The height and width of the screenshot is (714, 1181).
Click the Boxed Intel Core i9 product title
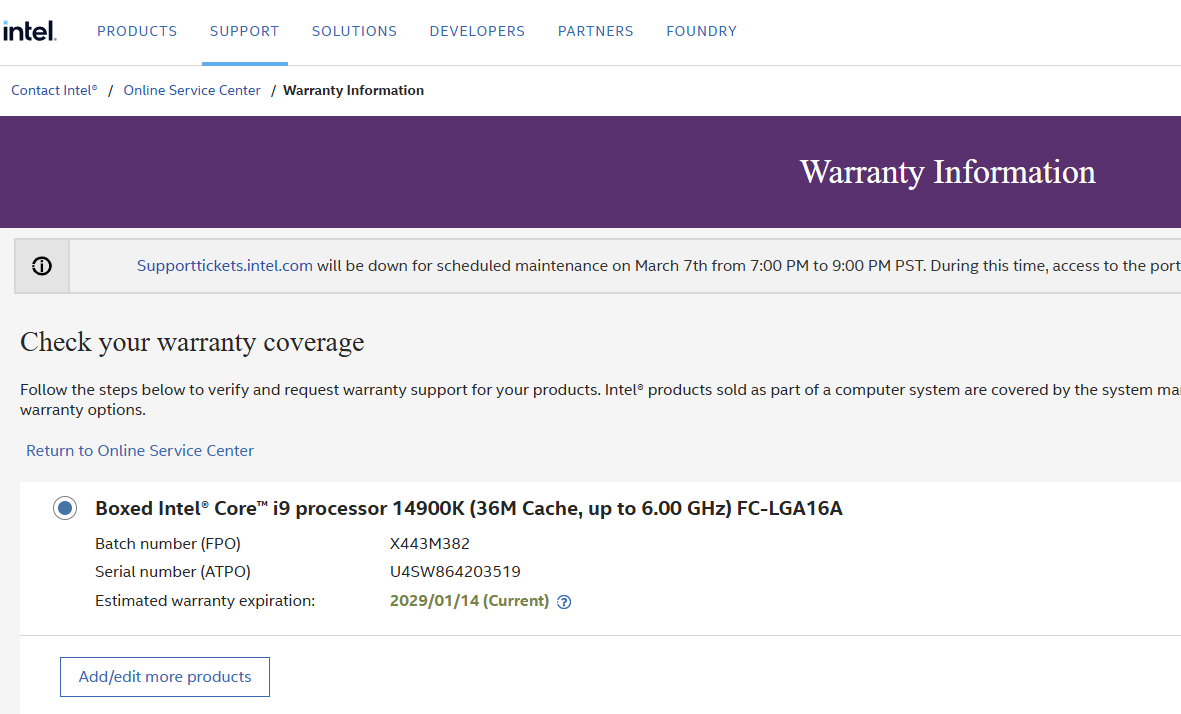pyautogui.click(x=468, y=509)
